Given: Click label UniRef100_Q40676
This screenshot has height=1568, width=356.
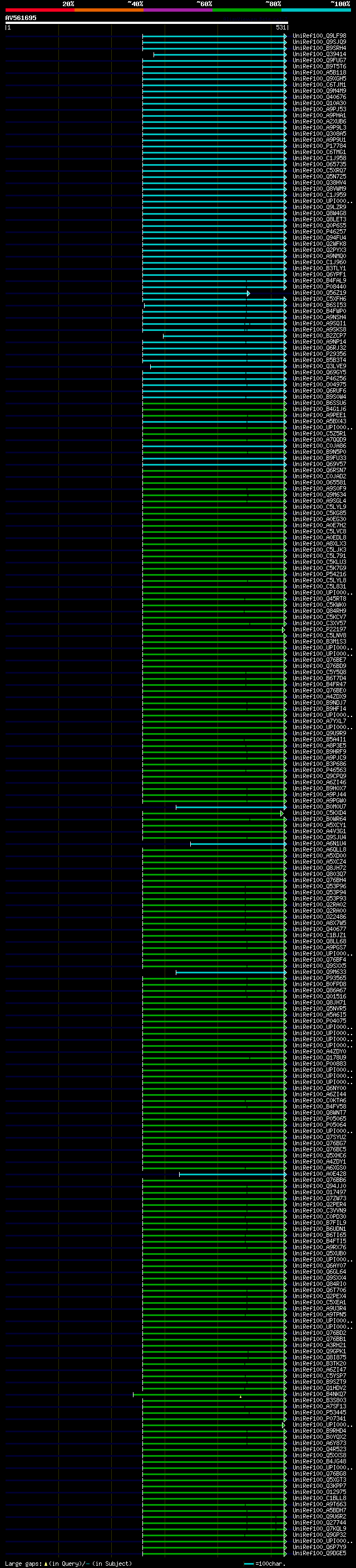Looking at the screenshot, I should click(319, 97).
